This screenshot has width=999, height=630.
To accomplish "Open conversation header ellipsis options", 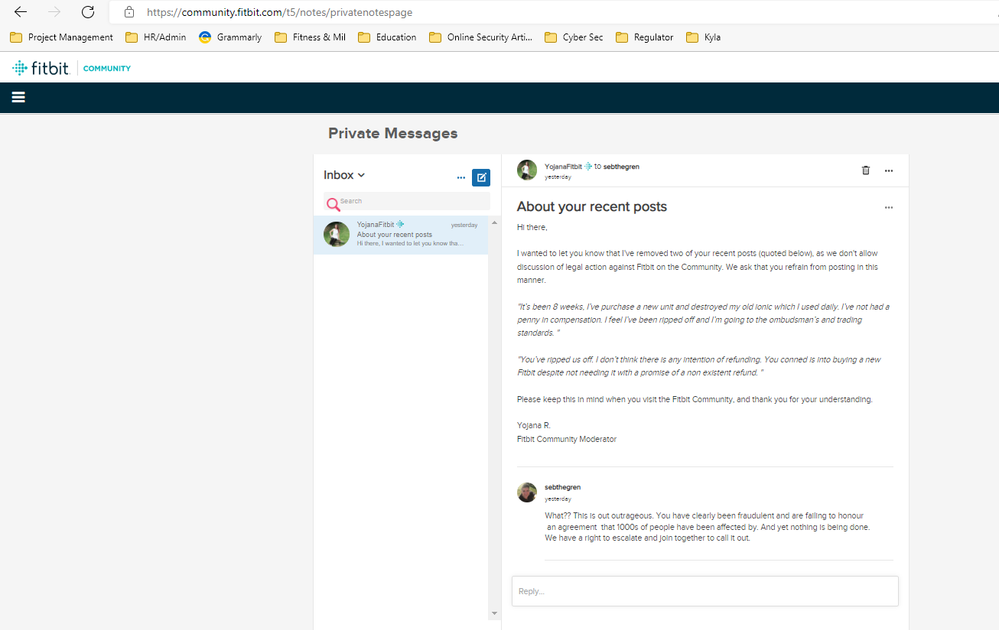I will click(889, 171).
